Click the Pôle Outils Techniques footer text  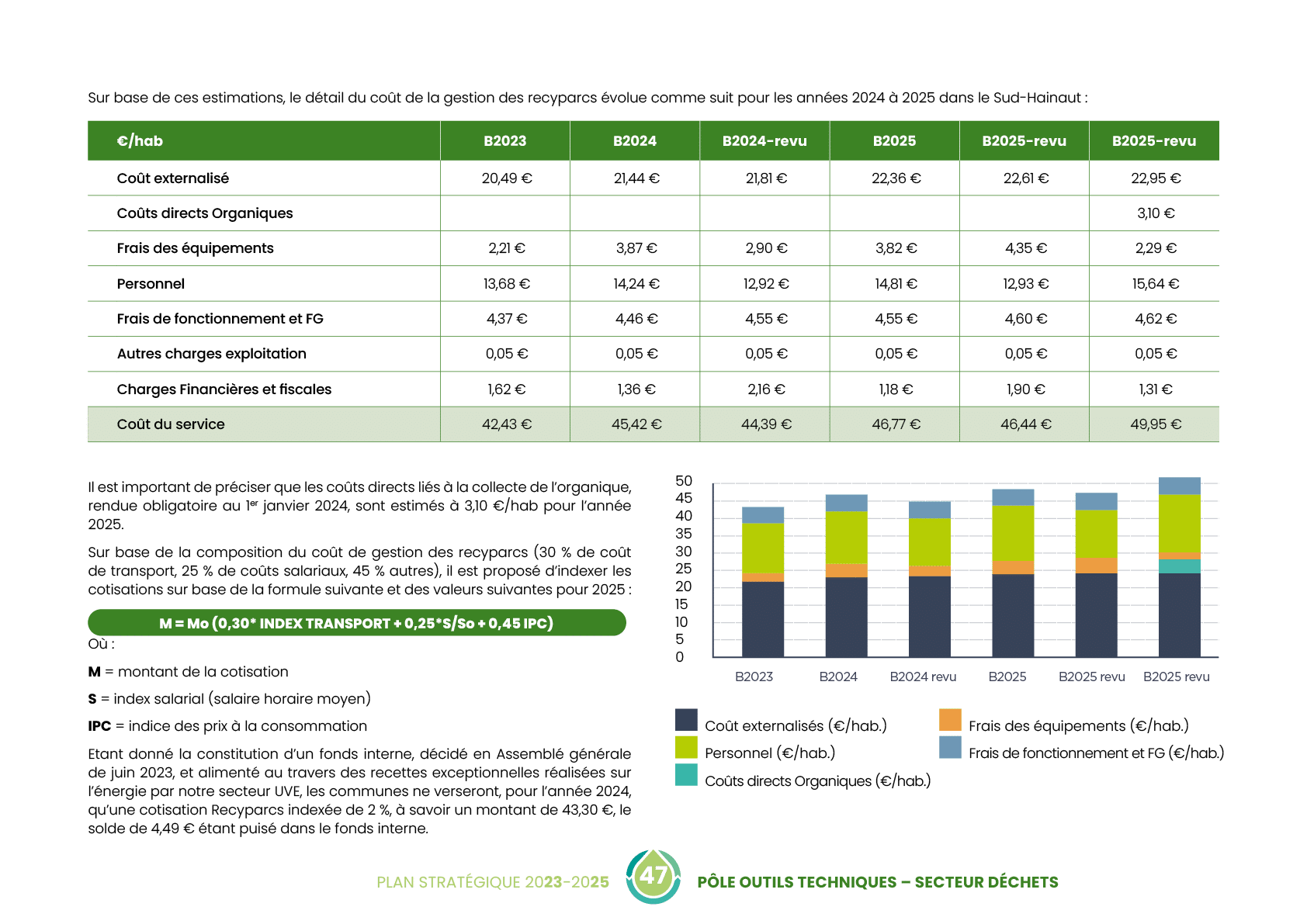[877, 882]
